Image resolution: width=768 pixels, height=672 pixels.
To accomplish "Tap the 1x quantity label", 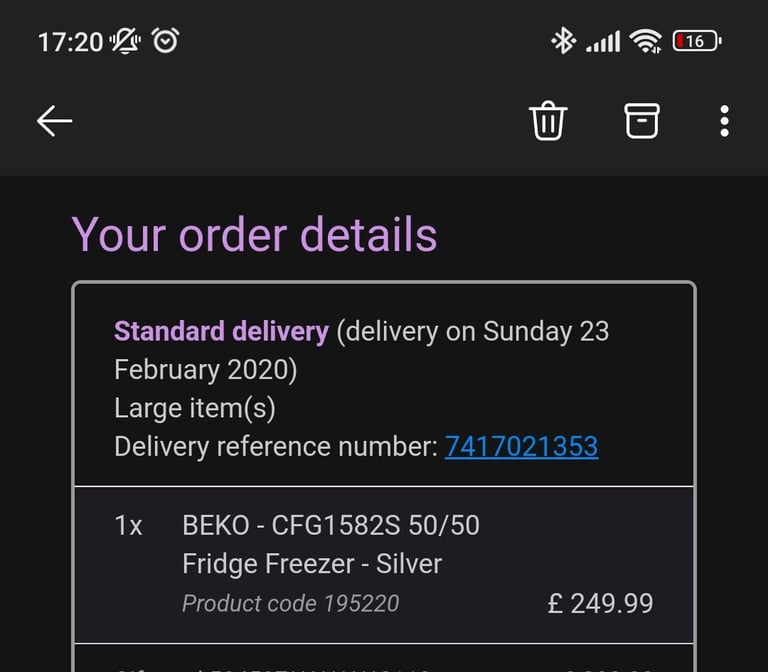I will coord(128,526).
